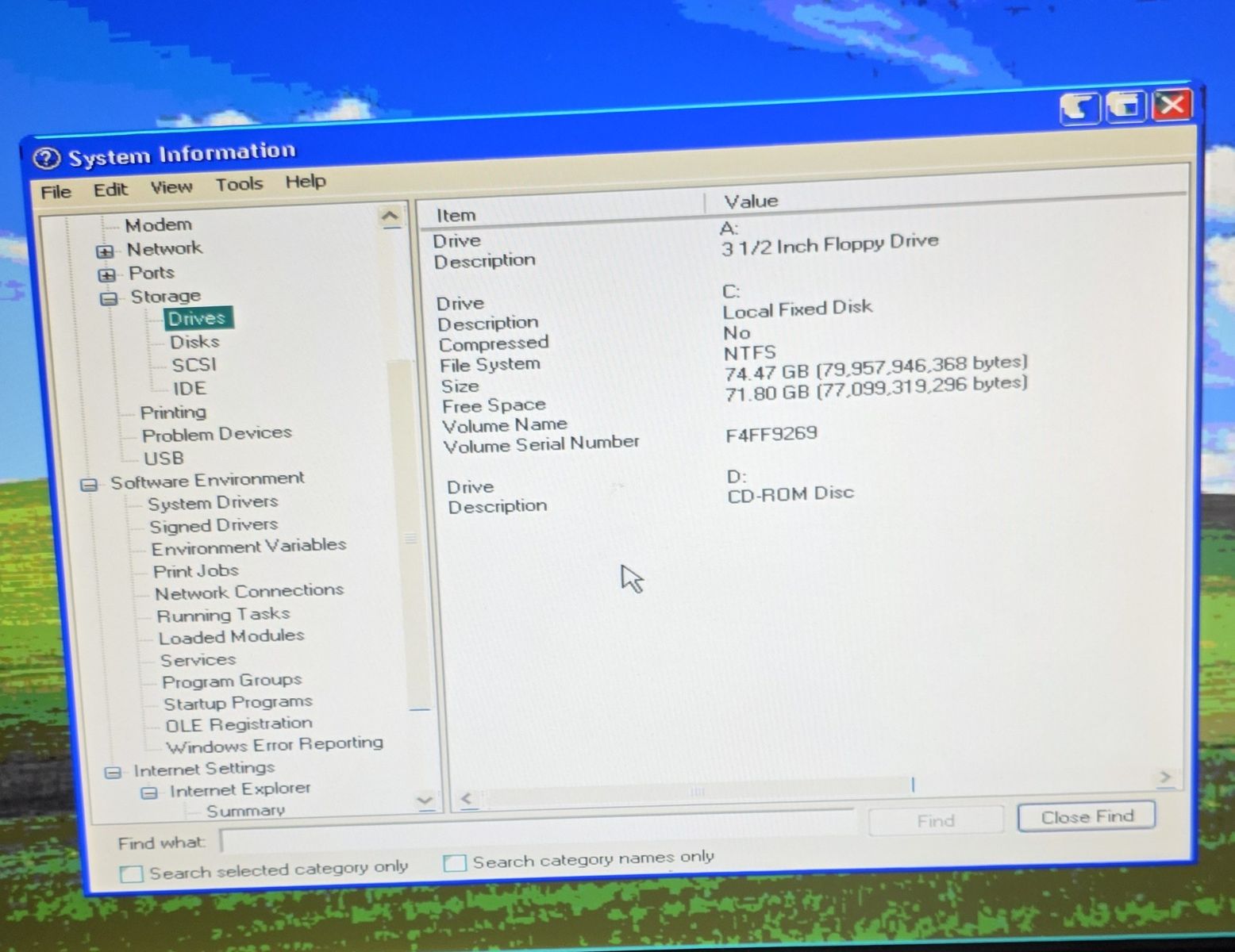Click the right horizontal scroll arrow
The image size is (1235, 952).
click(1164, 777)
